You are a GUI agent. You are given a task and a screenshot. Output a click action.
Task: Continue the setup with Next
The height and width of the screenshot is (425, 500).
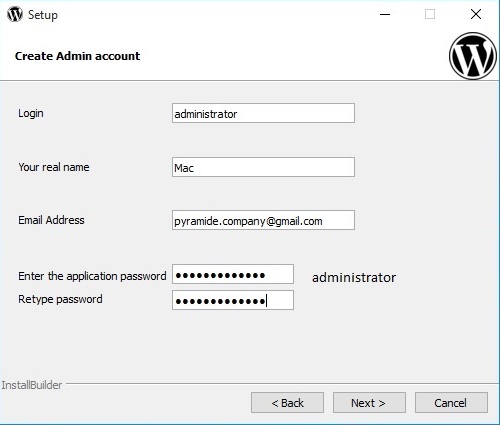pyautogui.click(x=369, y=403)
